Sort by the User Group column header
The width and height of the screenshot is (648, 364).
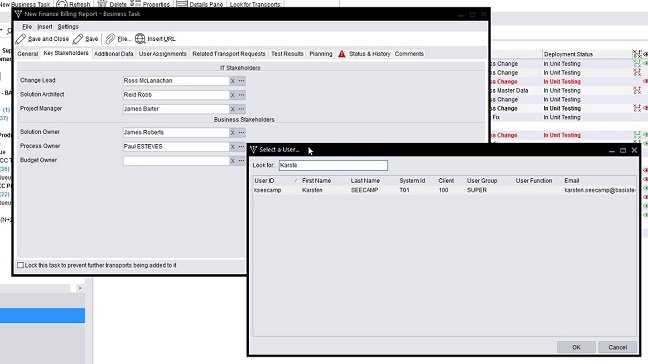point(489,181)
